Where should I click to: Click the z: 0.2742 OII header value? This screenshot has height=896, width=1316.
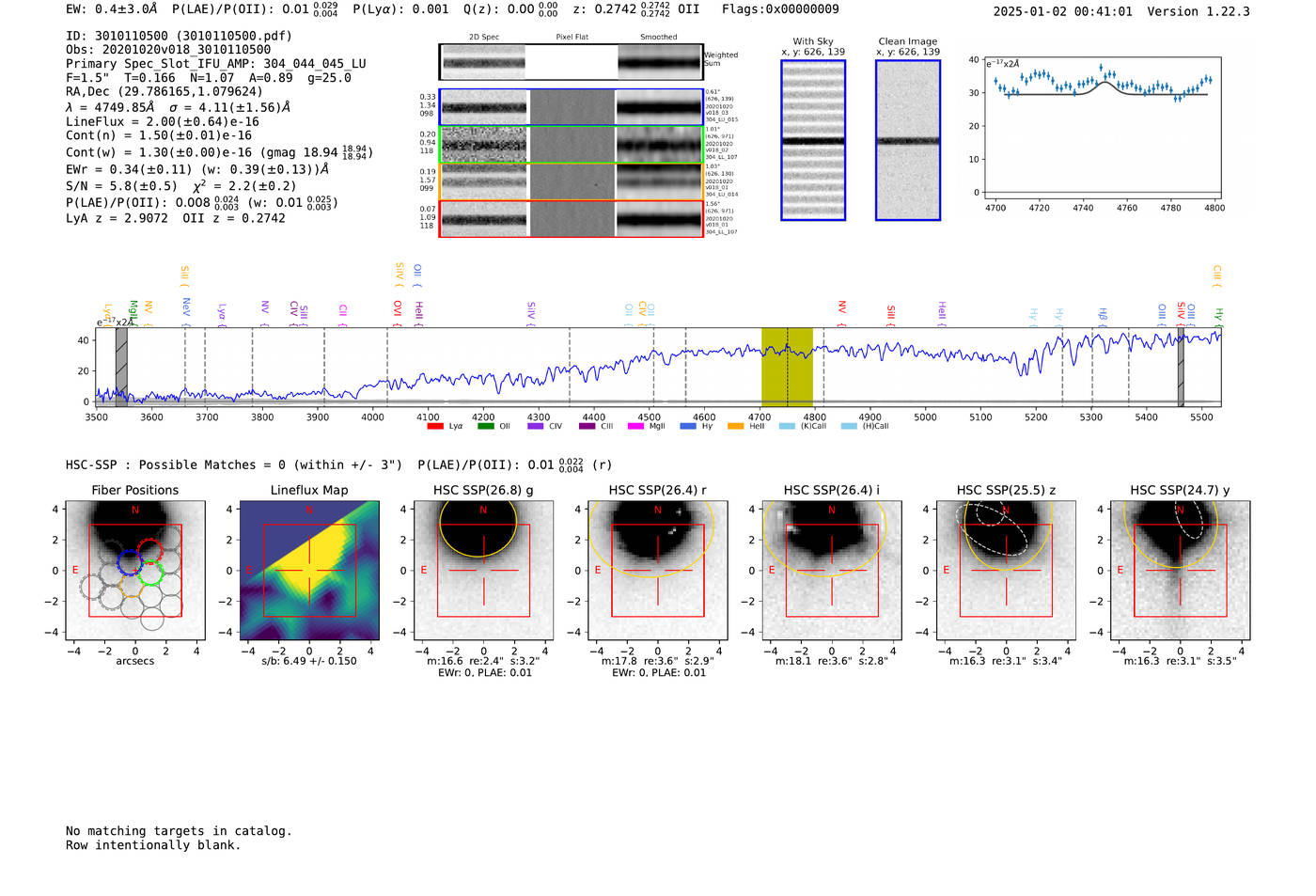[x=636, y=9]
